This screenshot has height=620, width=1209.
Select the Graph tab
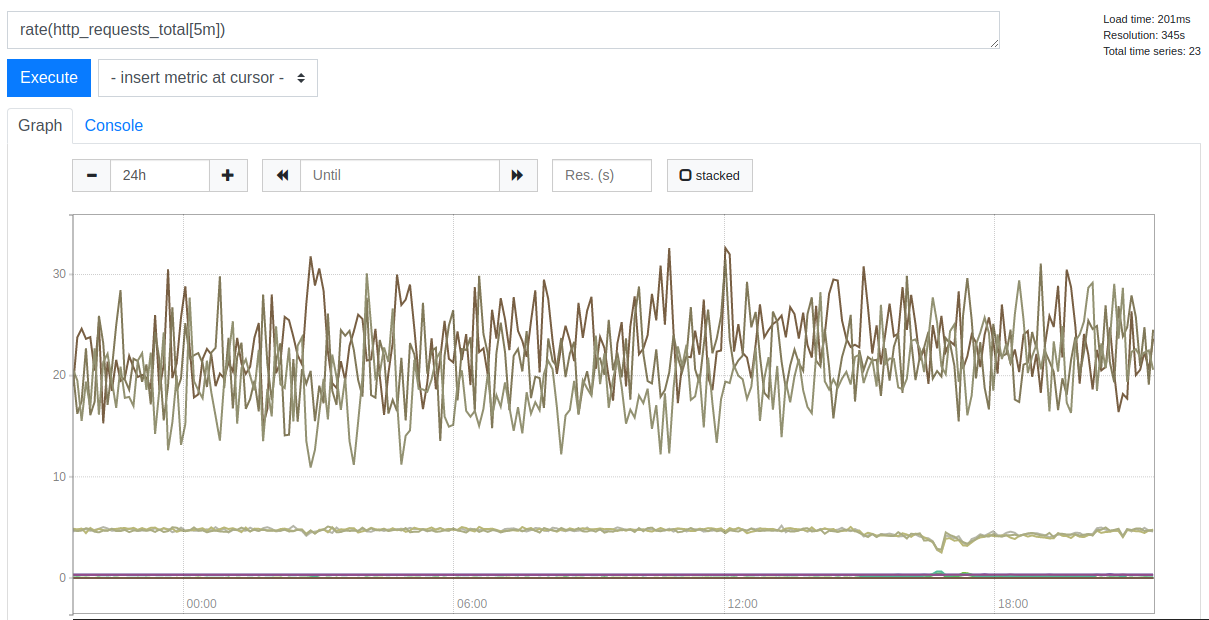40,126
